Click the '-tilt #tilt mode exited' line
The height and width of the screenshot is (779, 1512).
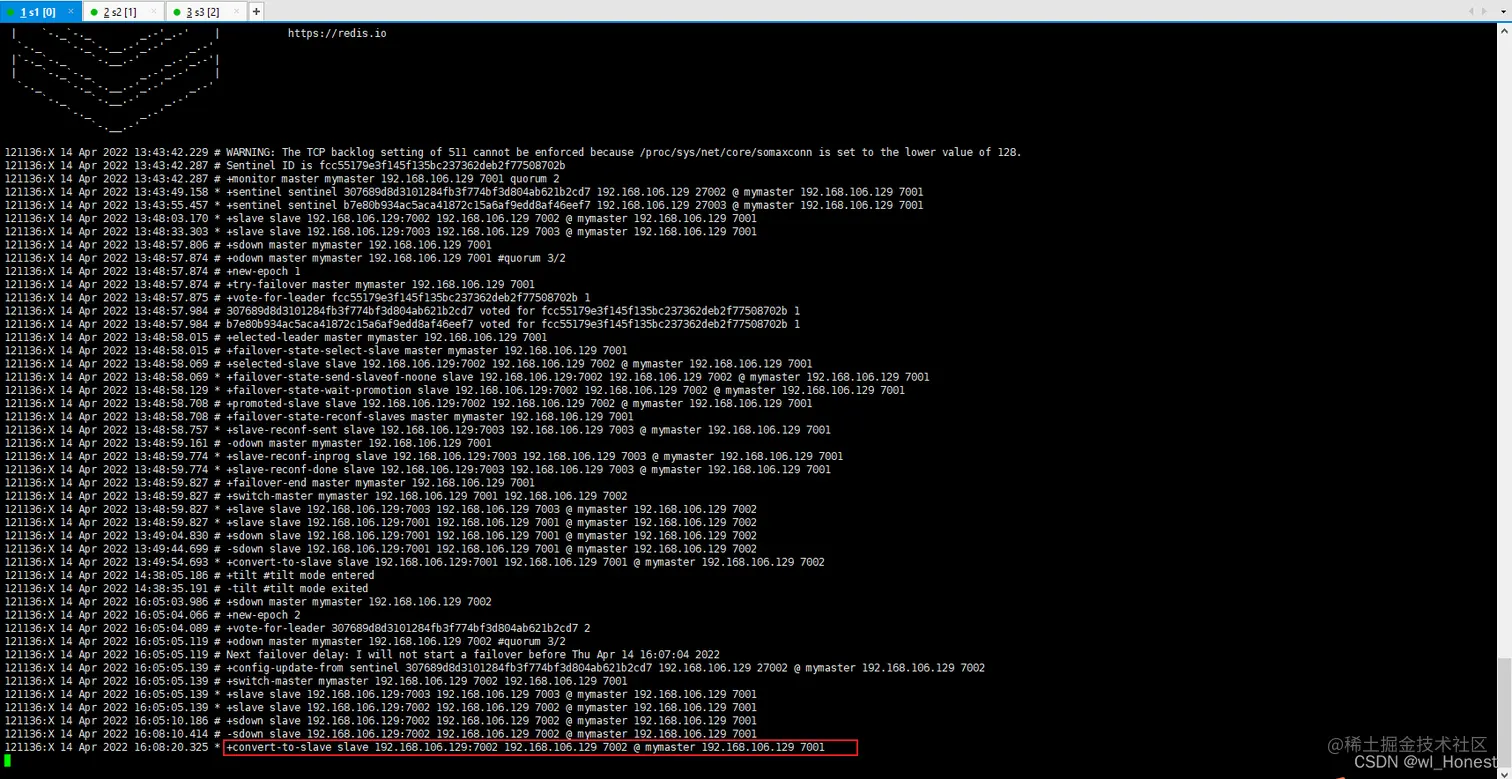[187, 588]
